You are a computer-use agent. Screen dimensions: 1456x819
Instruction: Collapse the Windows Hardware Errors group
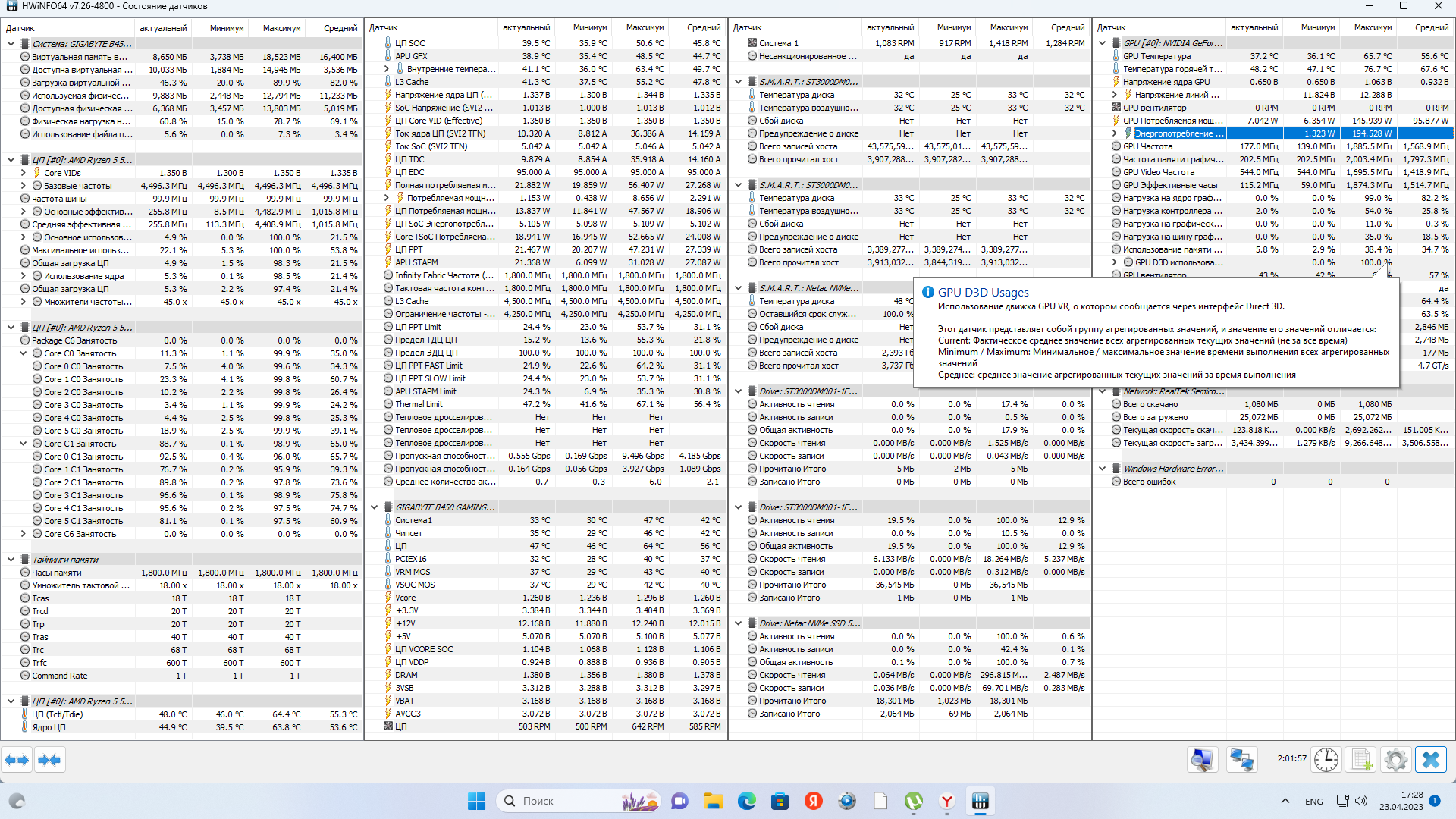(x=1103, y=469)
